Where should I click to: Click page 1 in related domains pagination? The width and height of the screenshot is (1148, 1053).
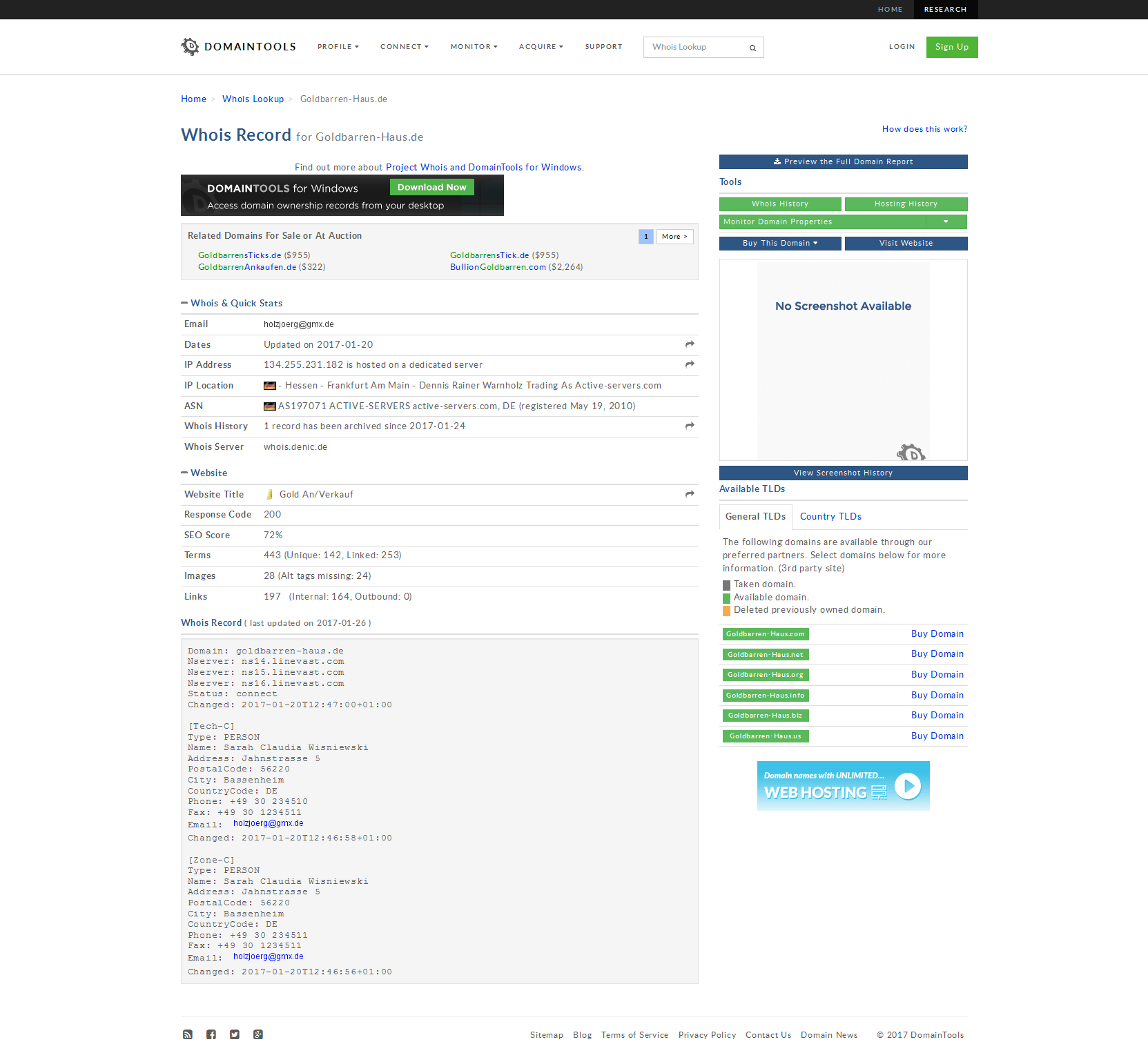coord(646,237)
